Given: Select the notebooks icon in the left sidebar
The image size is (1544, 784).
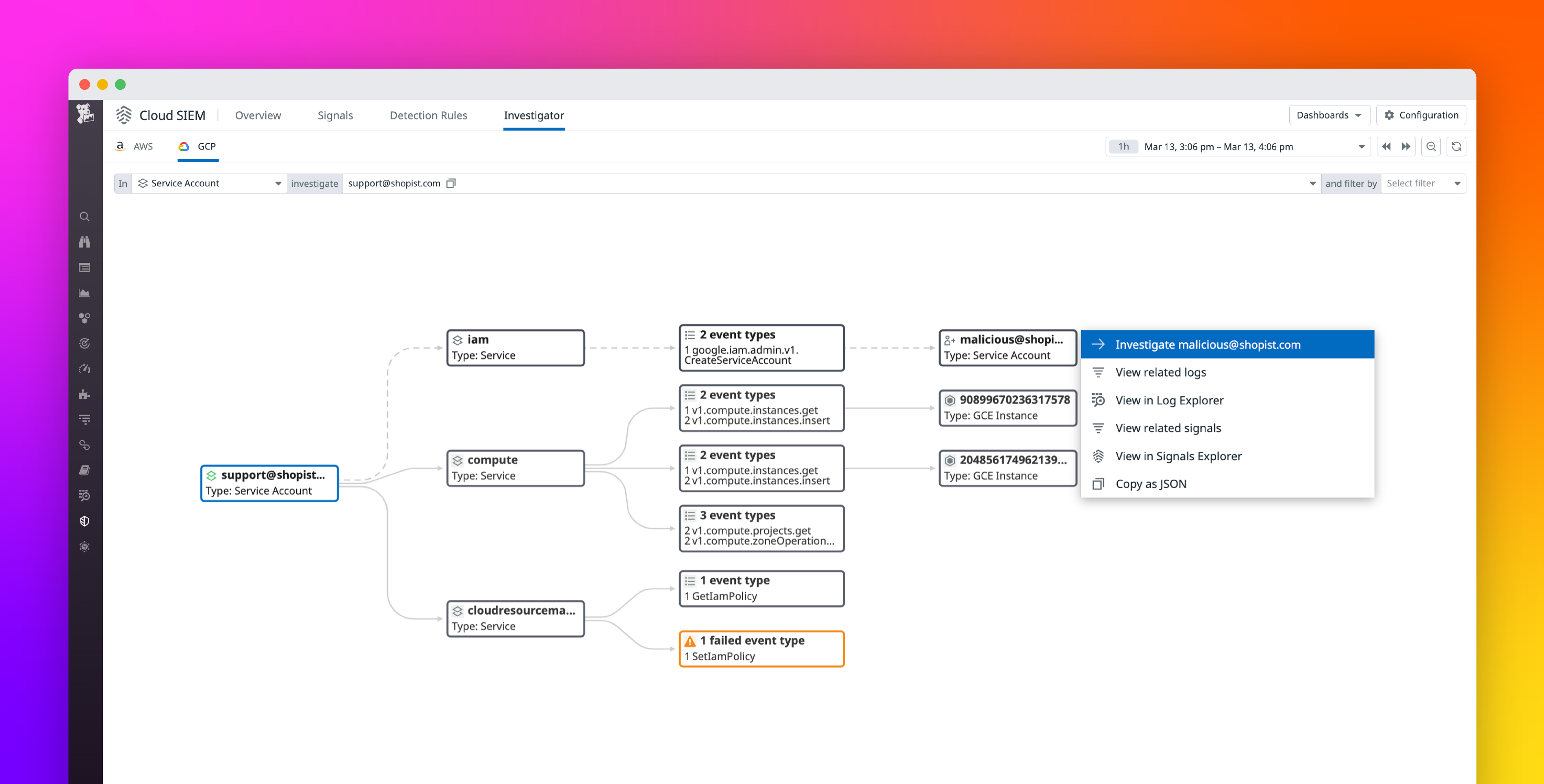Looking at the screenshot, I should (85, 469).
